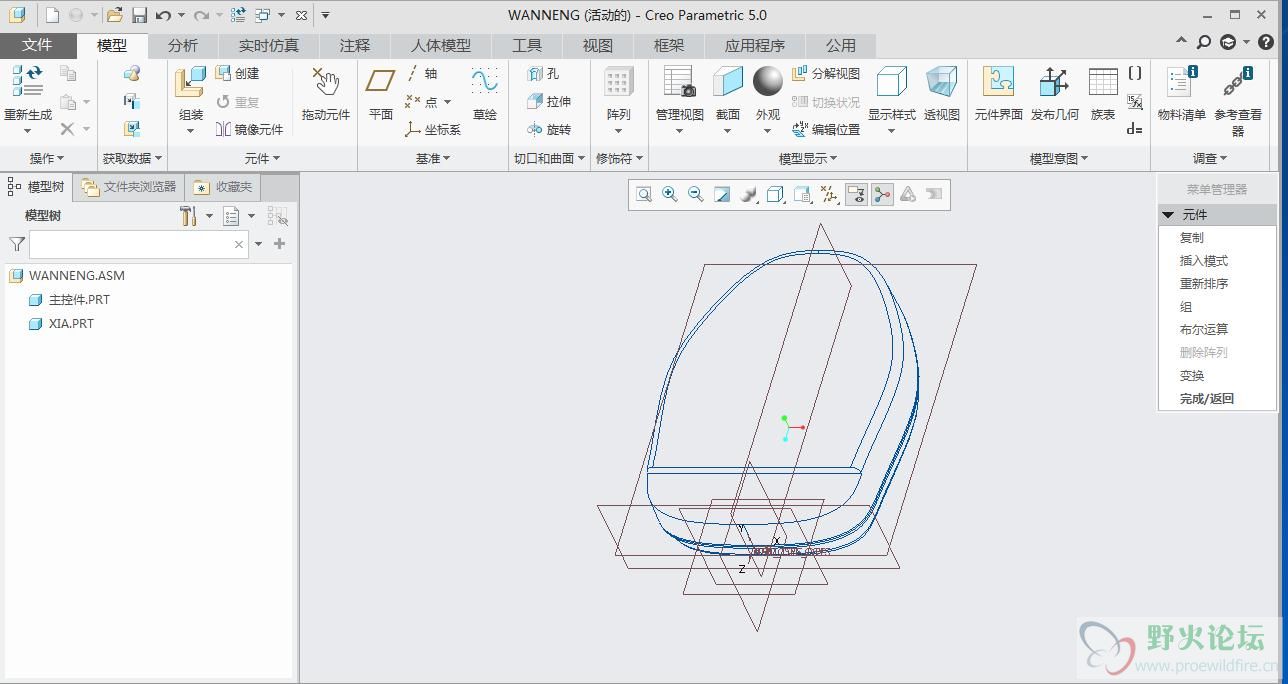Click the Assemble (组装) icon
1288x684 pixels.
(190, 82)
